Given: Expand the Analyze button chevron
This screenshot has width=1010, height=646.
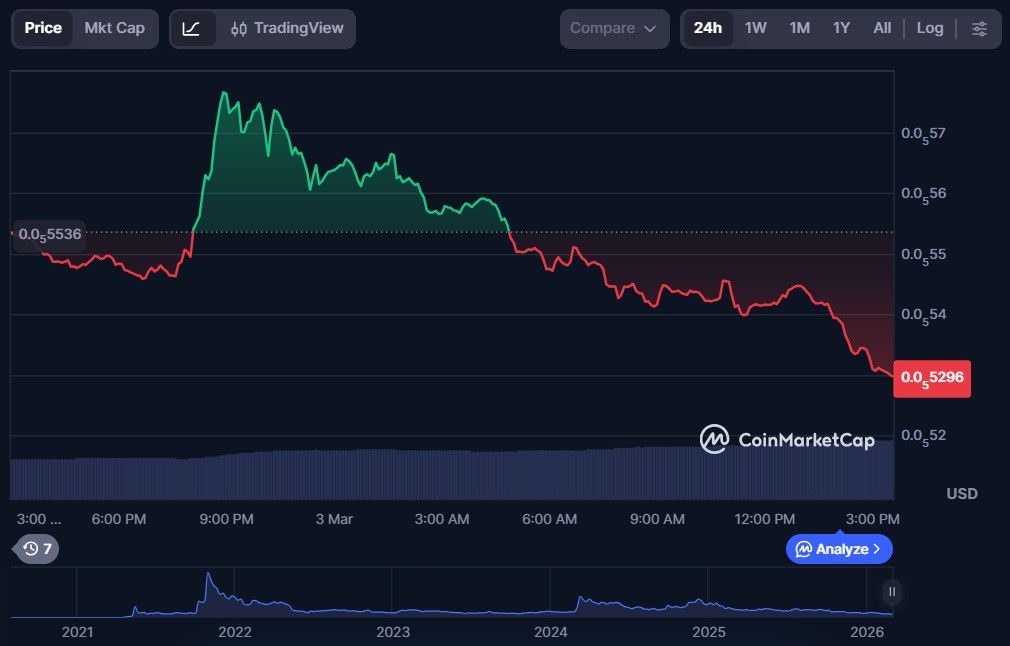Looking at the screenshot, I should [x=877, y=548].
